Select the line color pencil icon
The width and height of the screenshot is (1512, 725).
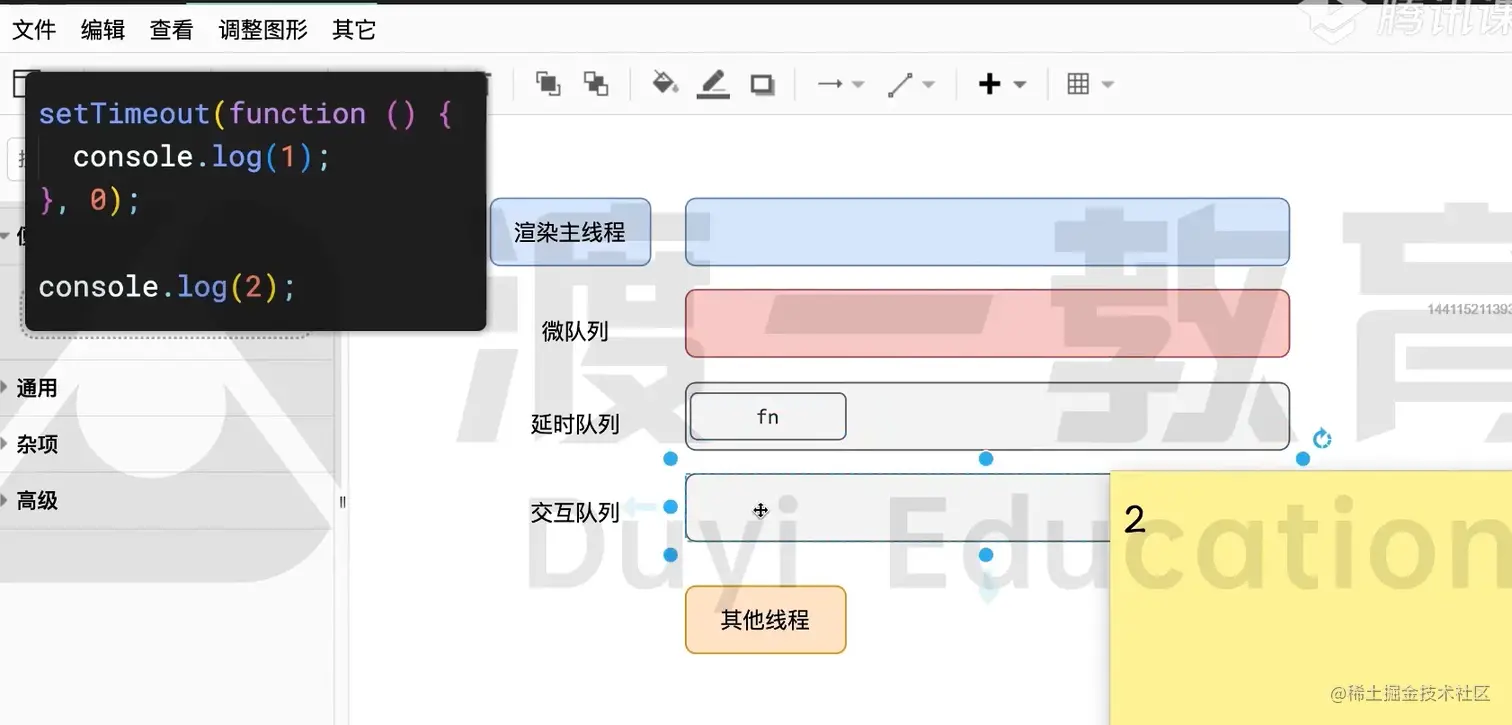(x=713, y=84)
